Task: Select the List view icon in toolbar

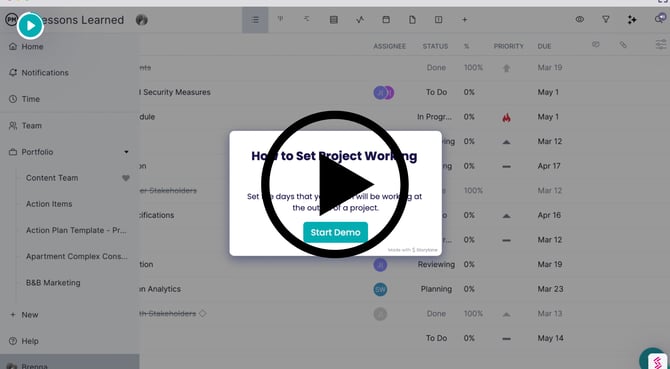Action: (255, 20)
